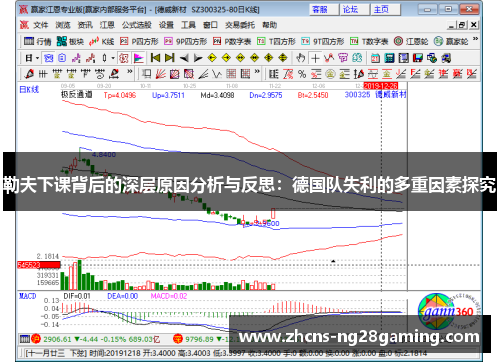Screen dimensions: 500x362
Task: Open the 9P四方形 tool
Action: point(185,41)
